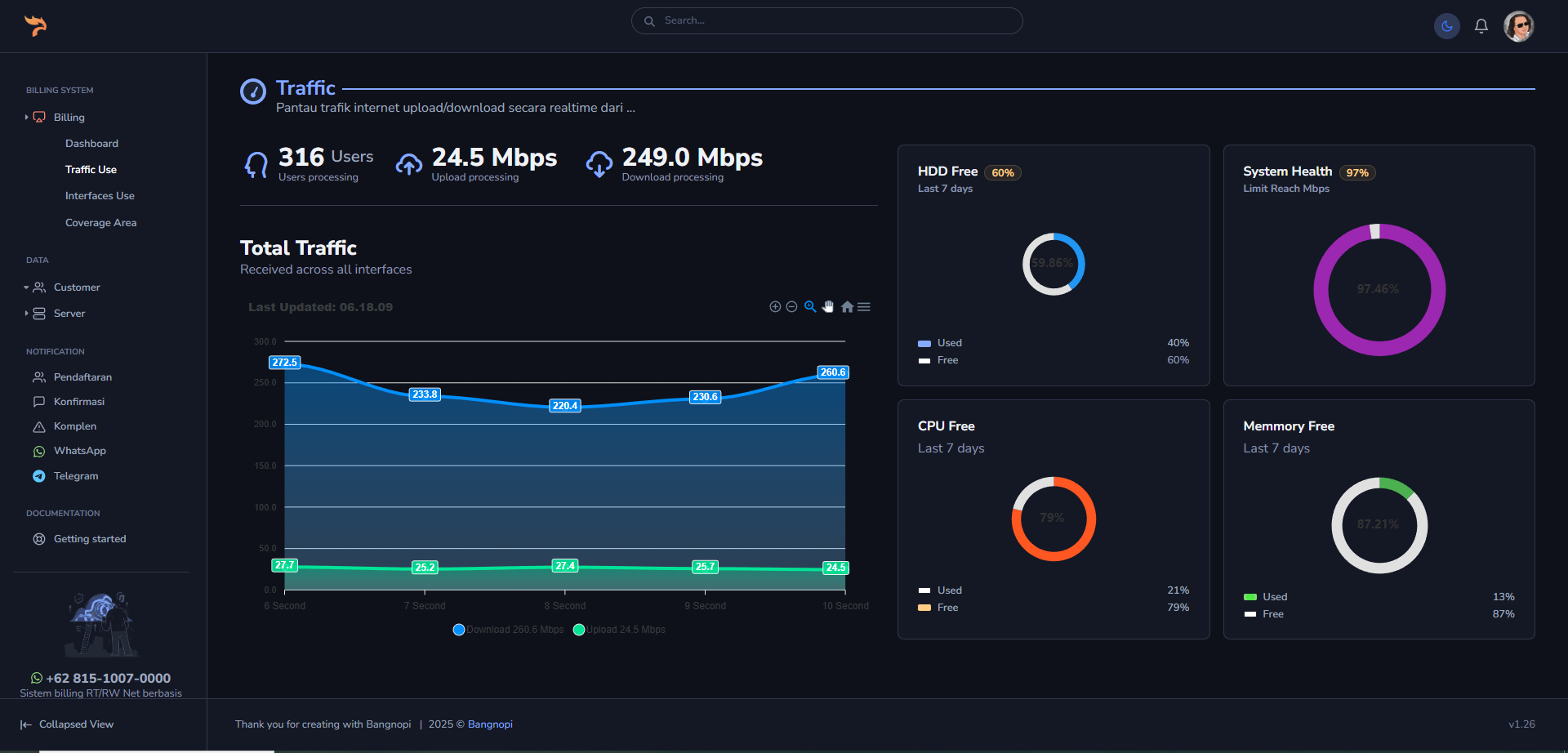Click the chart zoom out icon
This screenshot has width=1568, height=753.
pos(791,307)
